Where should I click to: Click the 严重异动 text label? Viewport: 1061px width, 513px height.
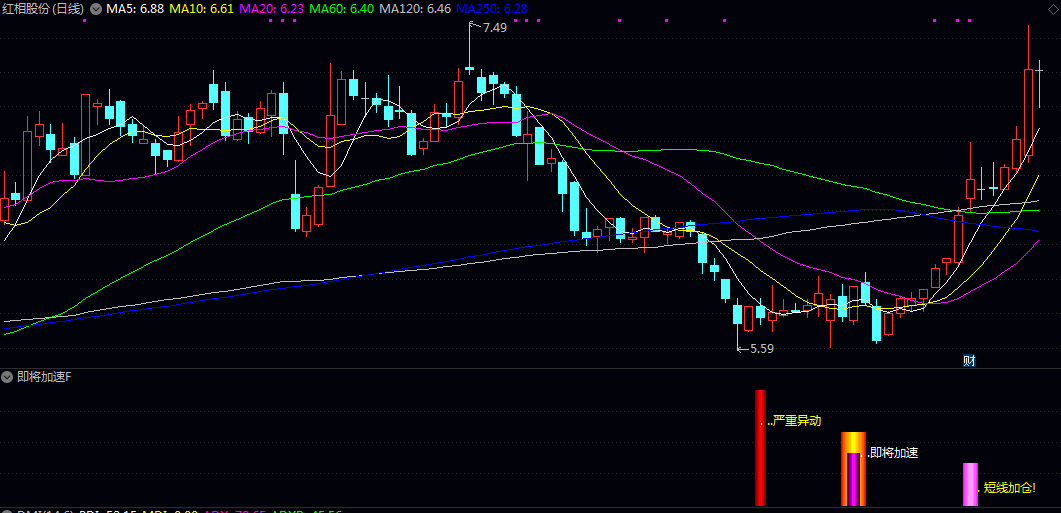pyautogui.click(x=796, y=421)
